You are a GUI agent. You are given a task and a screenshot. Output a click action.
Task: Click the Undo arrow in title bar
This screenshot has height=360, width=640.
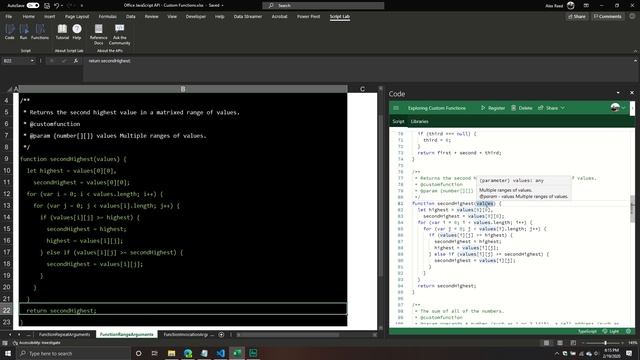pyautogui.click(x=57, y=6)
